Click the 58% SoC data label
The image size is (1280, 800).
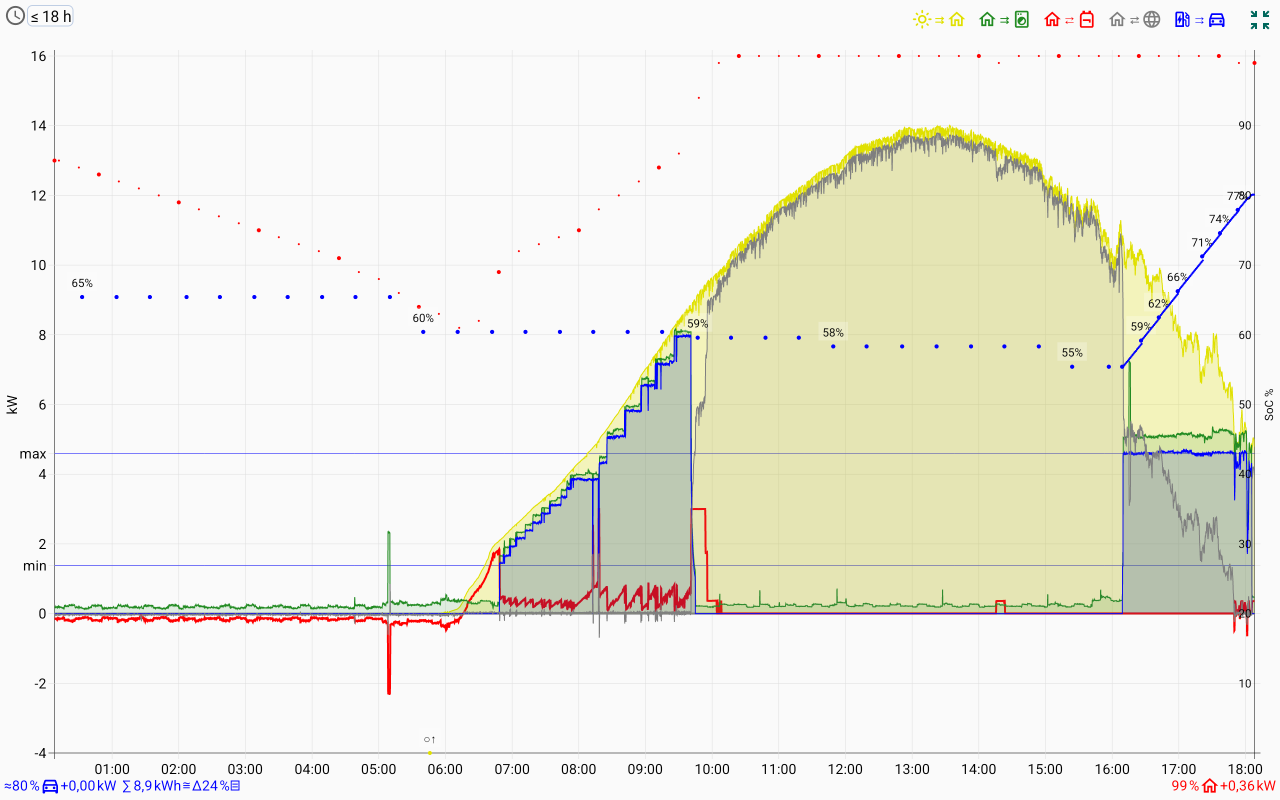point(833,332)
